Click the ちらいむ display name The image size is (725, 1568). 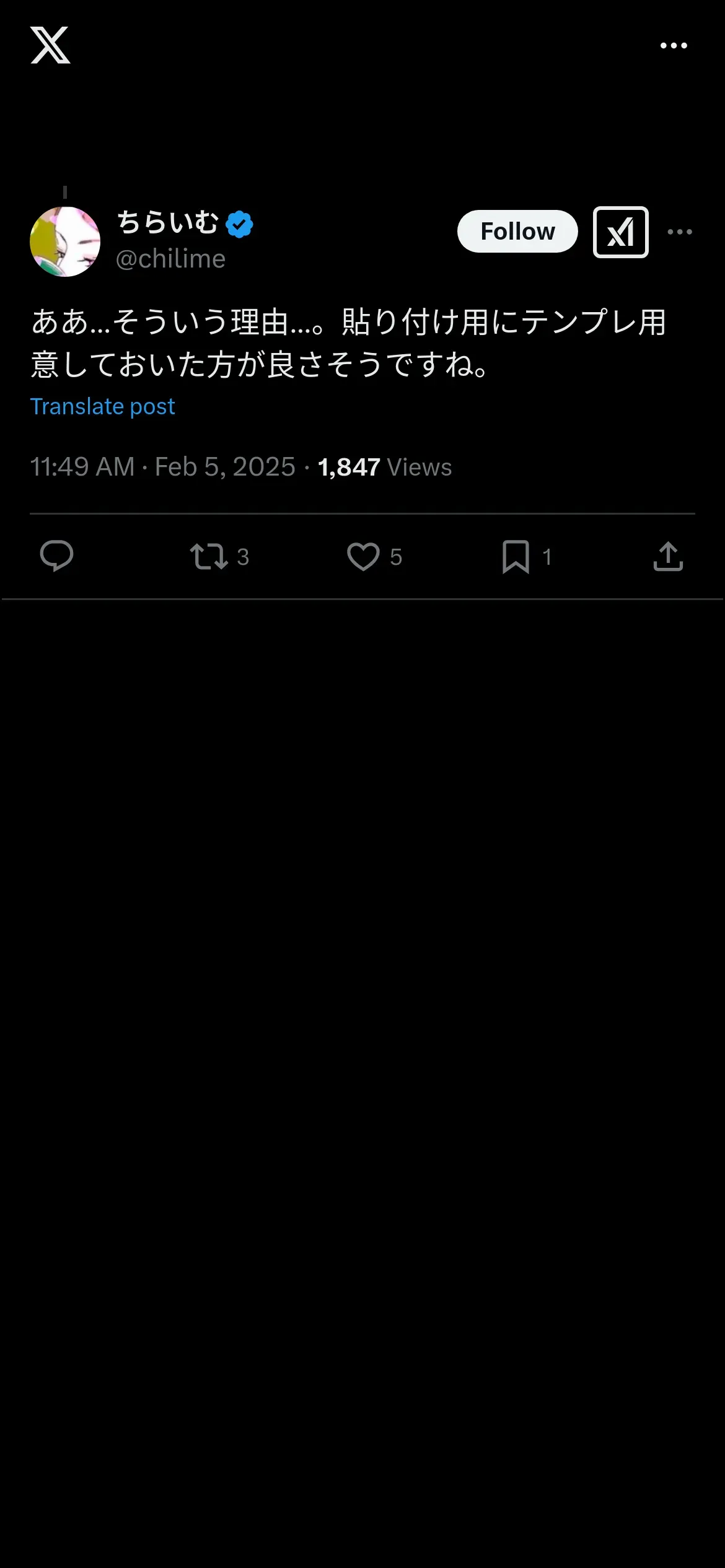click(x=168, y=223)
